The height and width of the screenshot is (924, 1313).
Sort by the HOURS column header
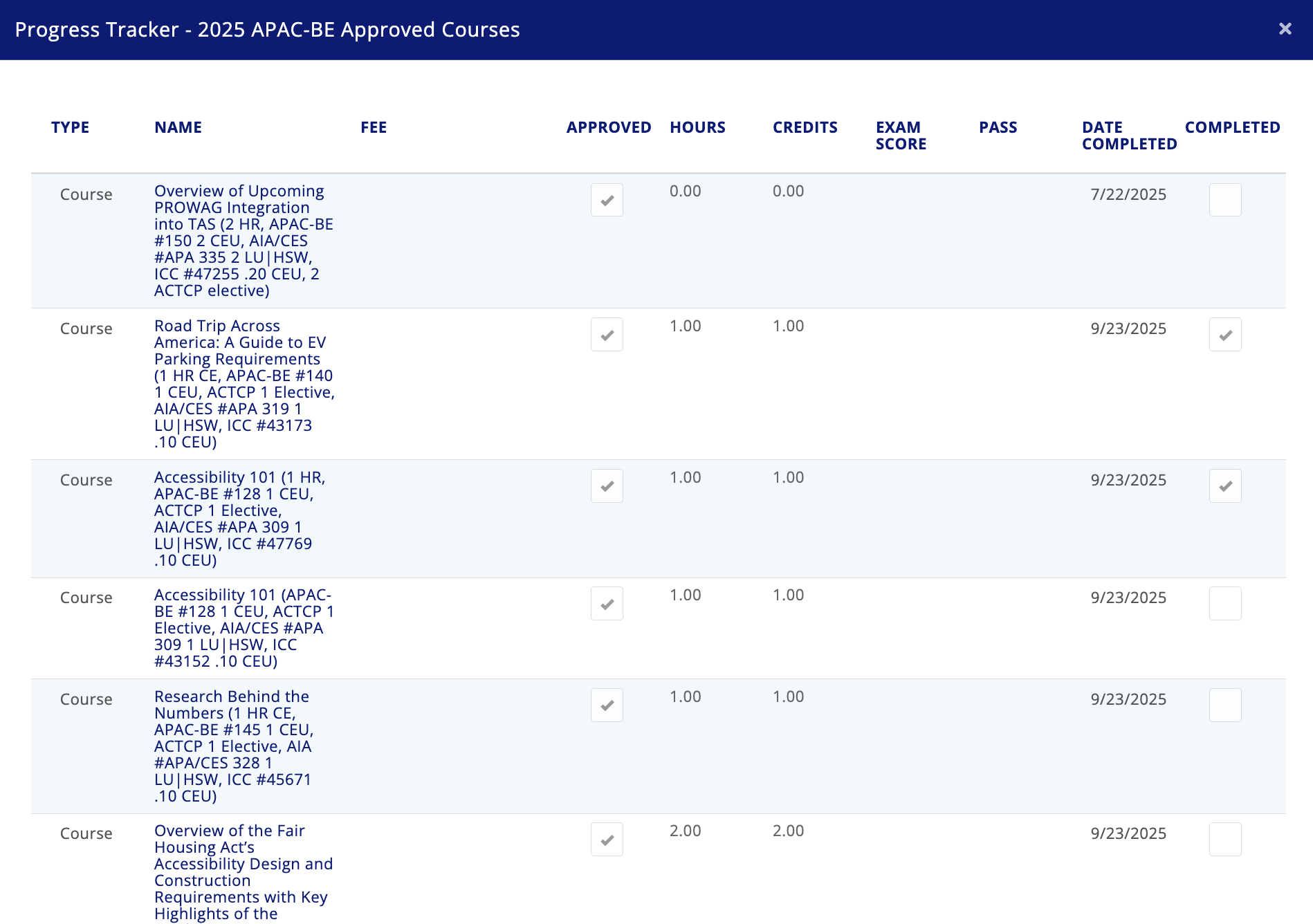697,127
